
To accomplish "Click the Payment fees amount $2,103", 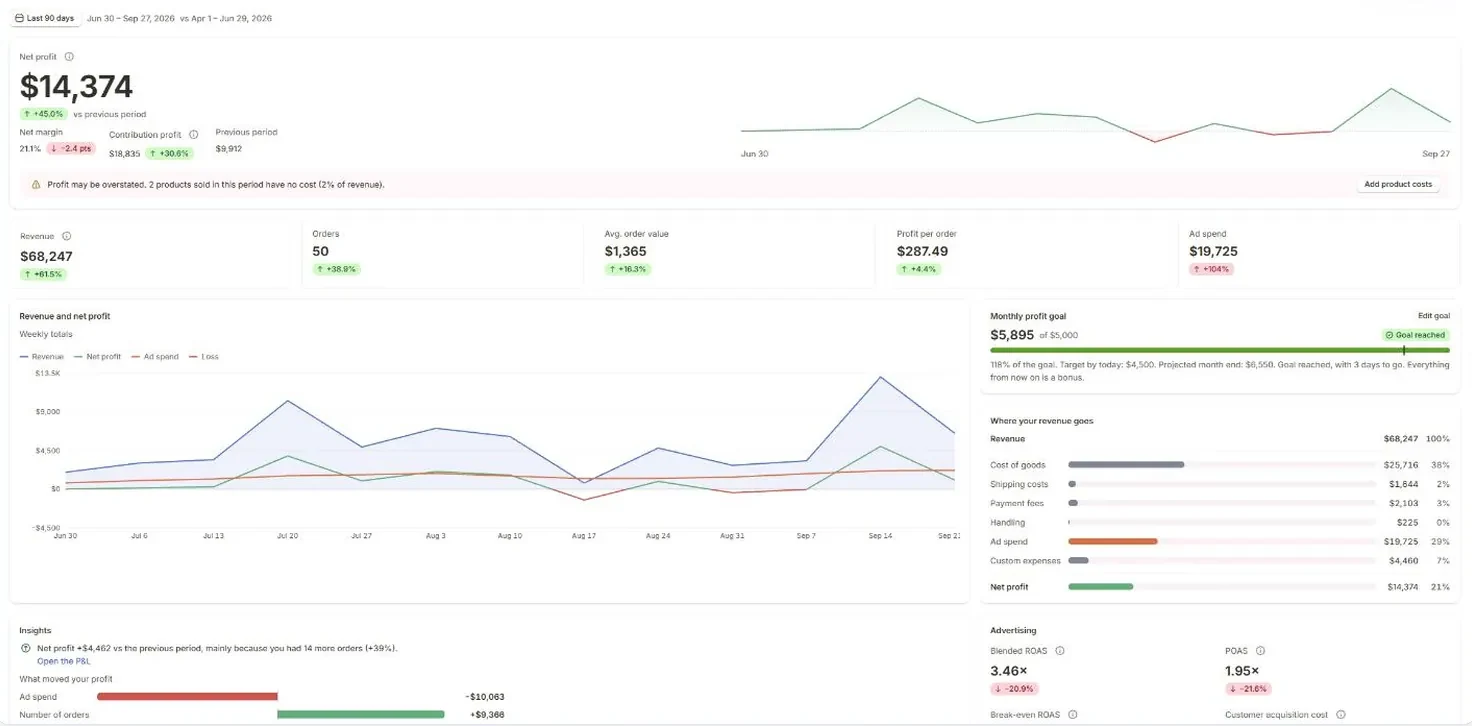I will (x=1404, y=503).
